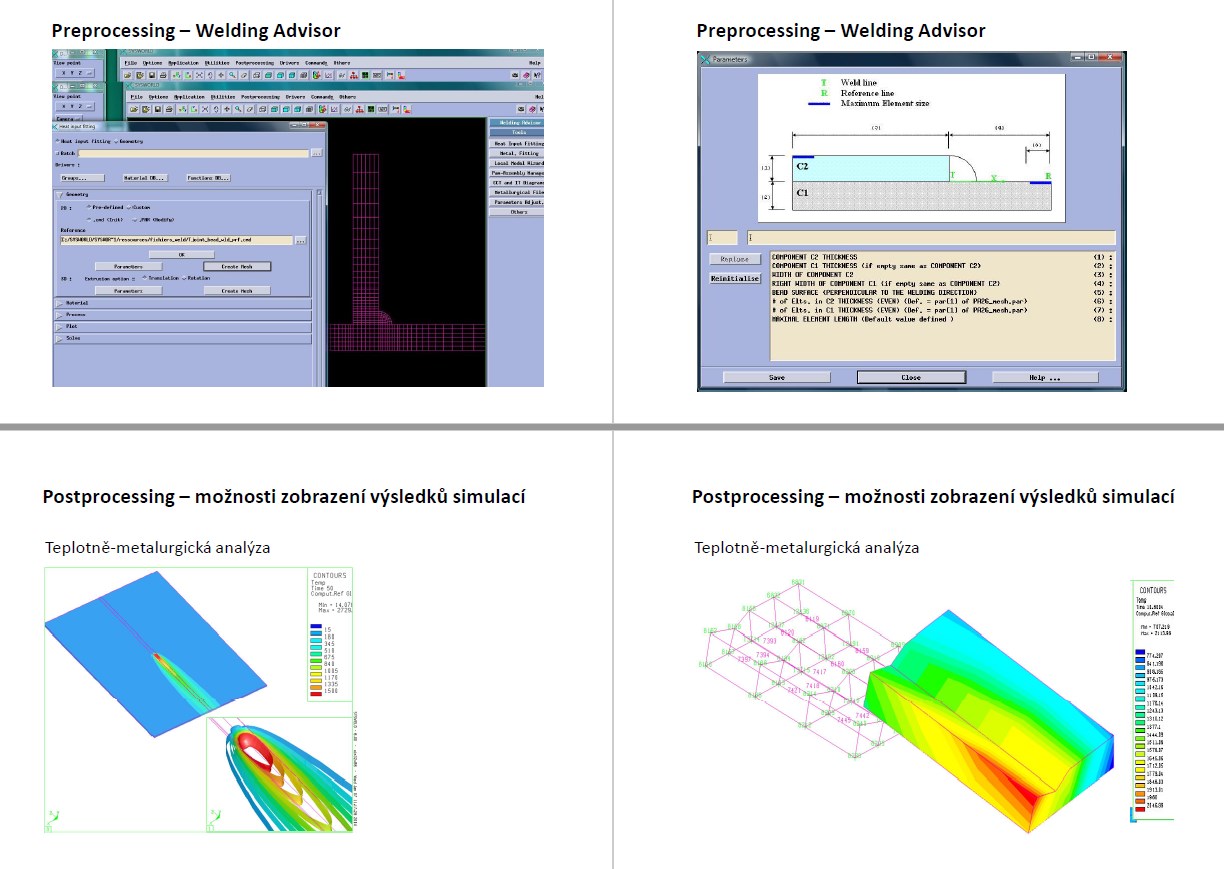
Task: Open File menu in the front SYSWORLD window
Action: [137, 97]
